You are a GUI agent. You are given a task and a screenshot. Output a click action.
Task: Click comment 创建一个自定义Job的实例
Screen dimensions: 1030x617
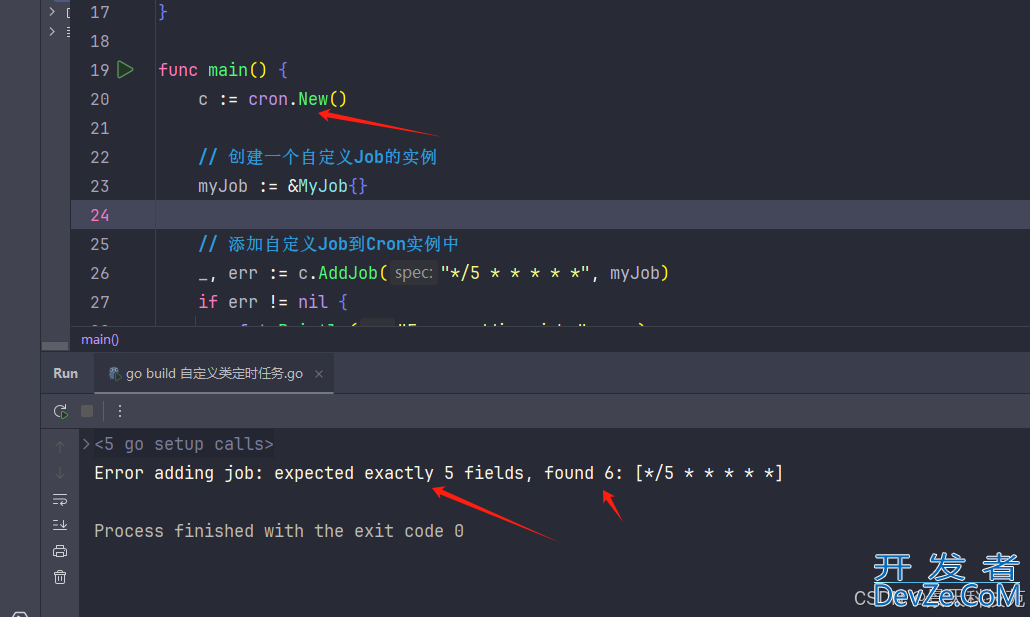pyautogui.click(x=317, y=157)
